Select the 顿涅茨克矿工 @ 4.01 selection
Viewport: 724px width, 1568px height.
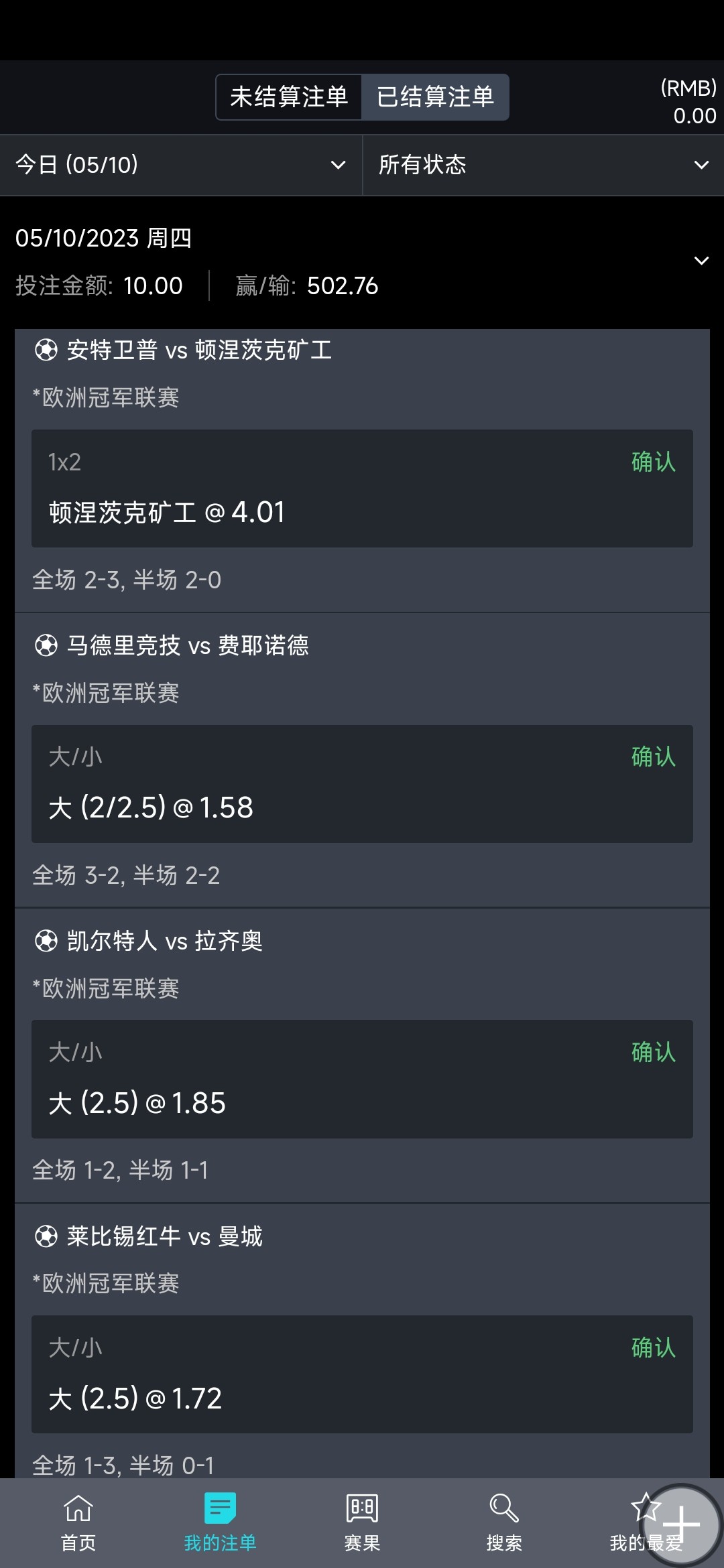point(167,513)
